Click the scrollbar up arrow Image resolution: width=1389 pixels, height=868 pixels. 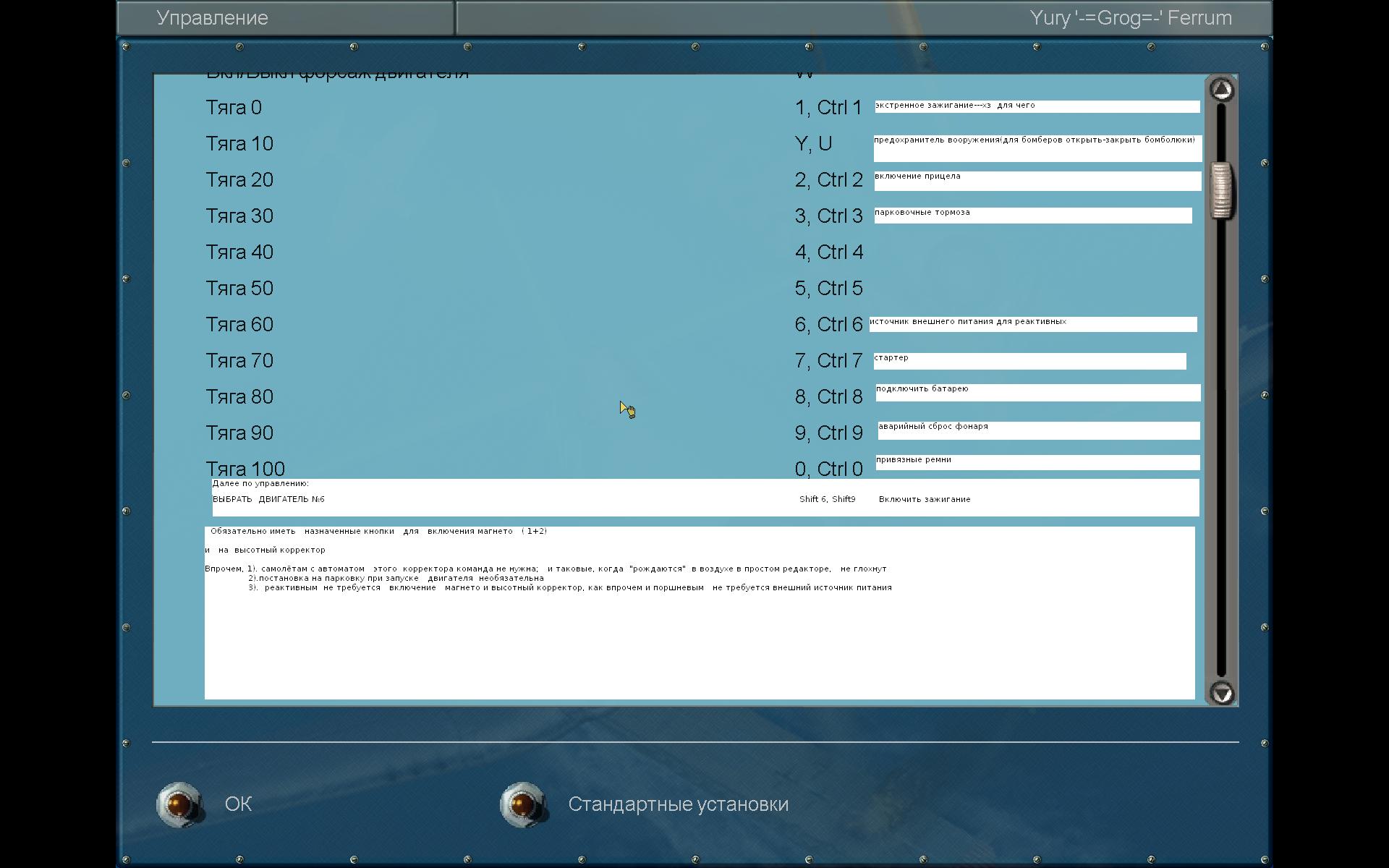coord(1222,90)
